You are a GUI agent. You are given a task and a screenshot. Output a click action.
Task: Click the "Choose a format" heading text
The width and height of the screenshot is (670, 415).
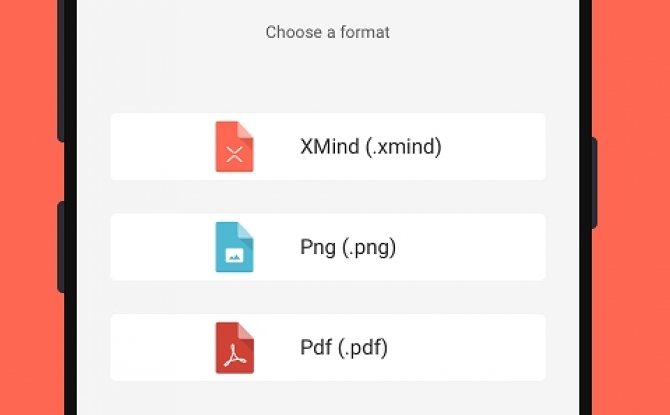[328, 32]
